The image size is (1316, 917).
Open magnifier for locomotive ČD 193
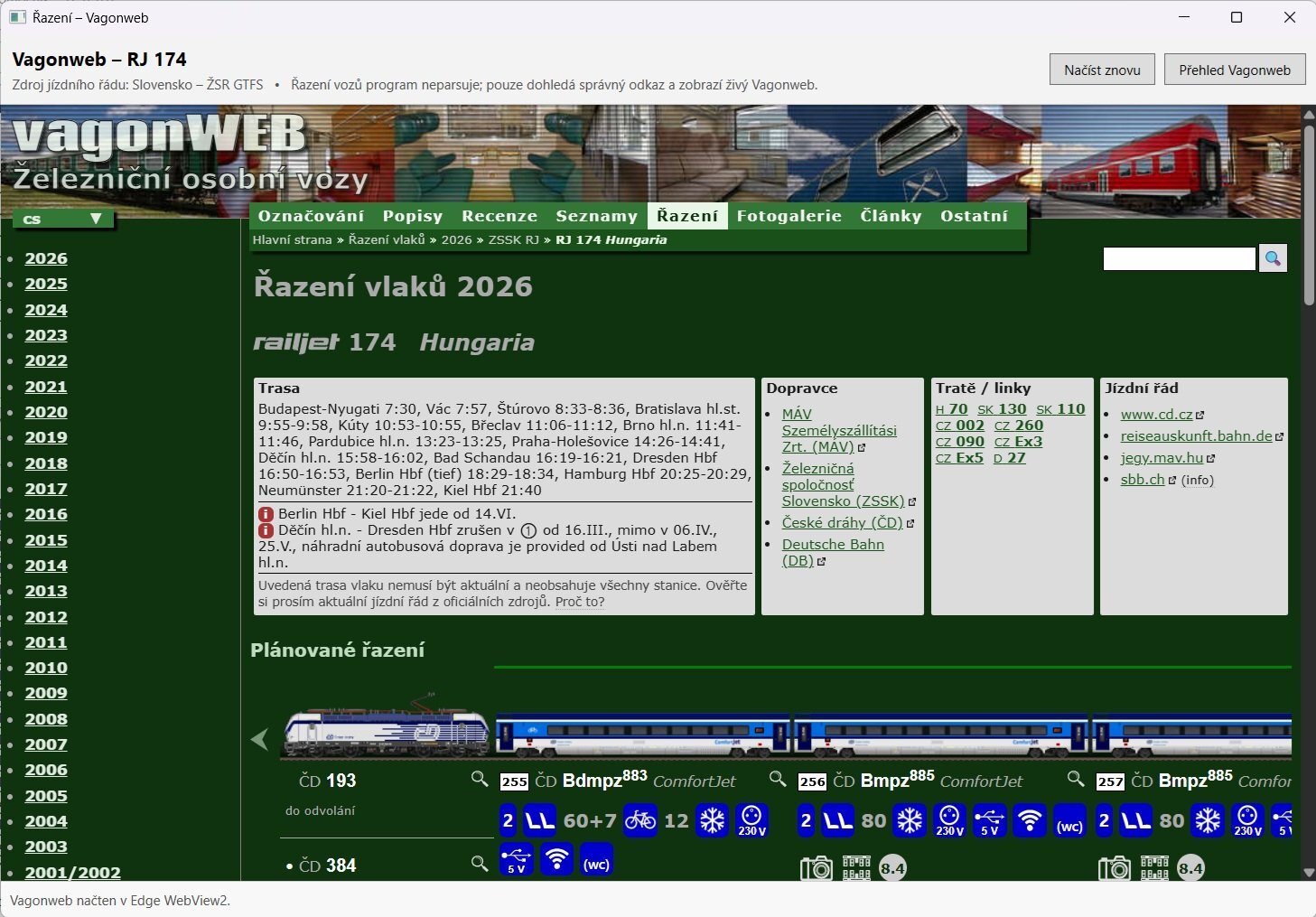(x=480, y=779)
